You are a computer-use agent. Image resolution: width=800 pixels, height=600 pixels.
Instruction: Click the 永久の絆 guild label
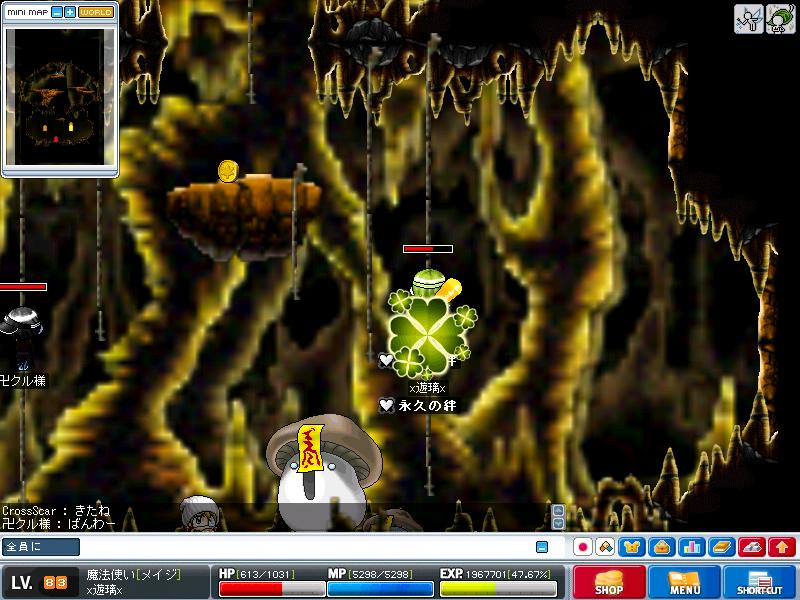427,406
